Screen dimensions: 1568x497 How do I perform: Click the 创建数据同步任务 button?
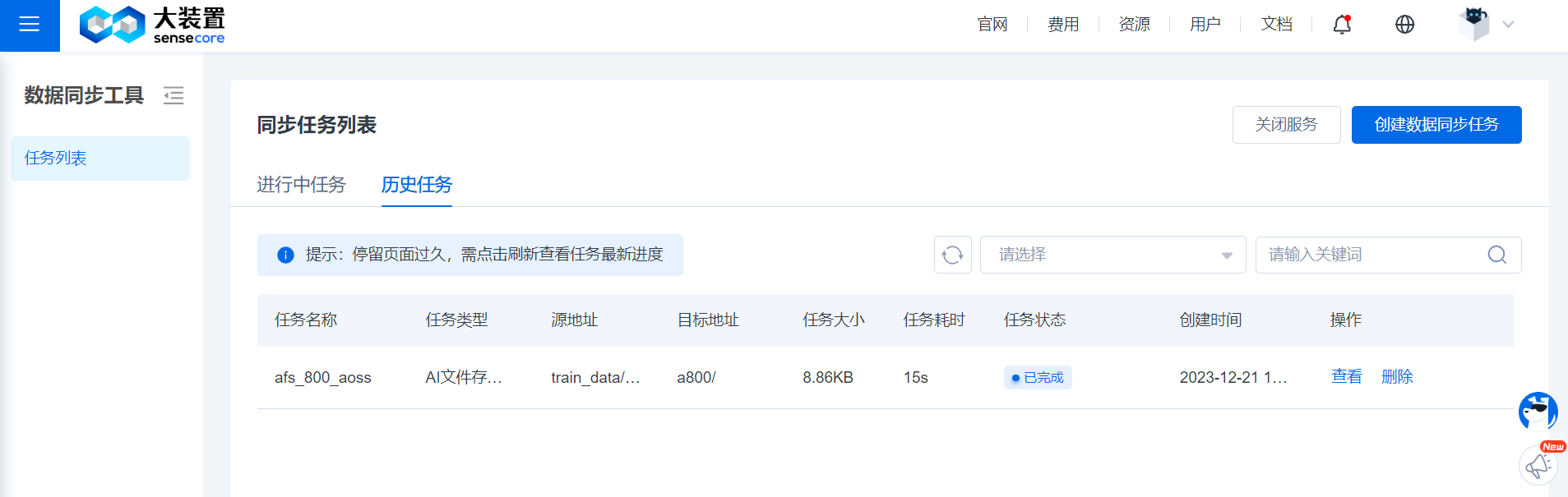click(x=1436, y=125)
